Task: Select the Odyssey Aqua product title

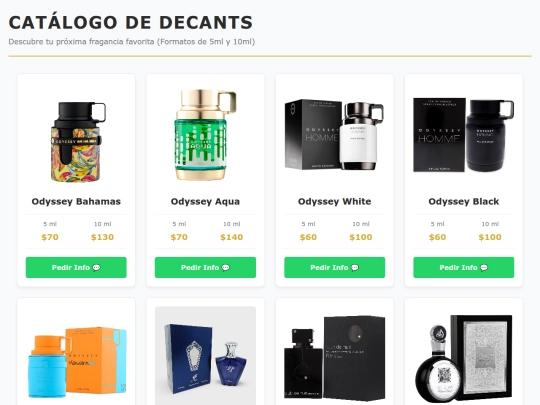Action: tap(205, 201)
